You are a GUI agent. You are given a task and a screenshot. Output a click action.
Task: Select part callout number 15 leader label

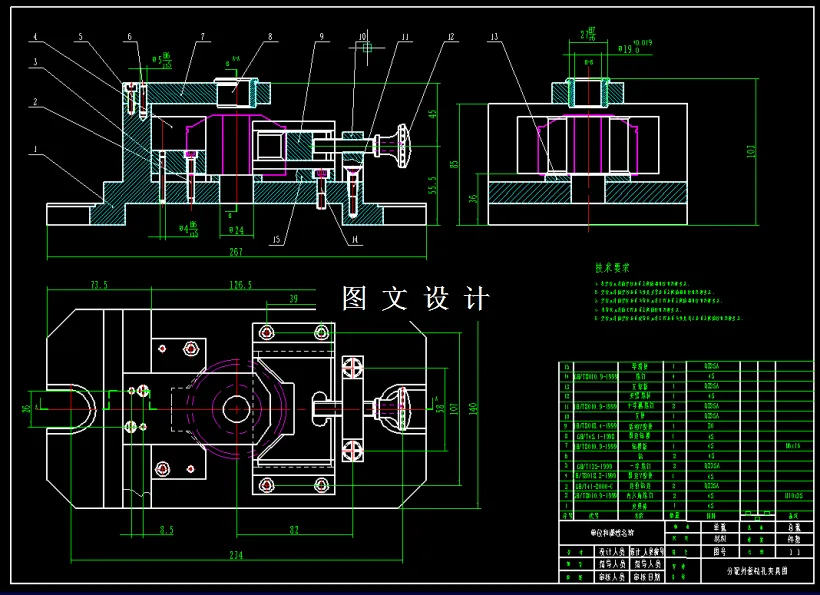click(x=277, y=240)
